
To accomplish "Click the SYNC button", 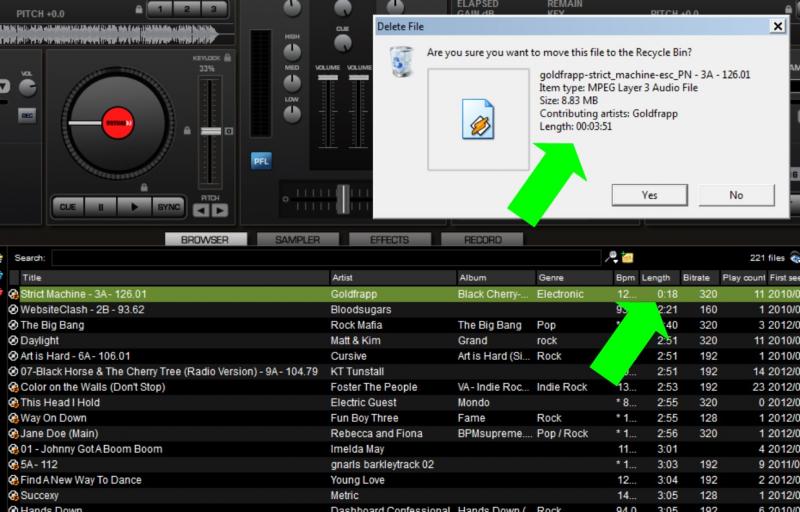I will [168, 207].
